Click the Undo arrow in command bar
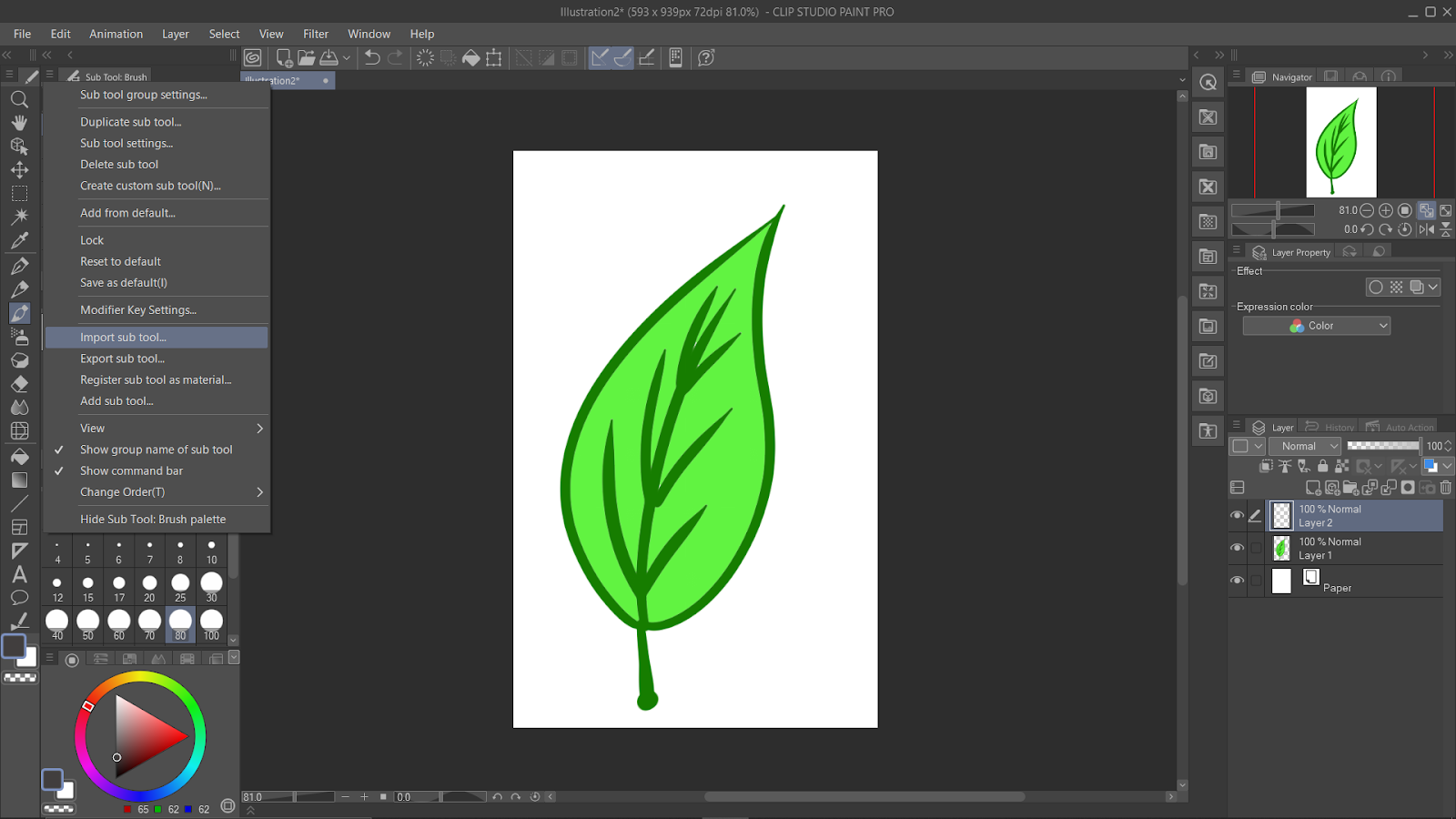The height and width of the screenshot is (819, 1456). tap(372, 57)
